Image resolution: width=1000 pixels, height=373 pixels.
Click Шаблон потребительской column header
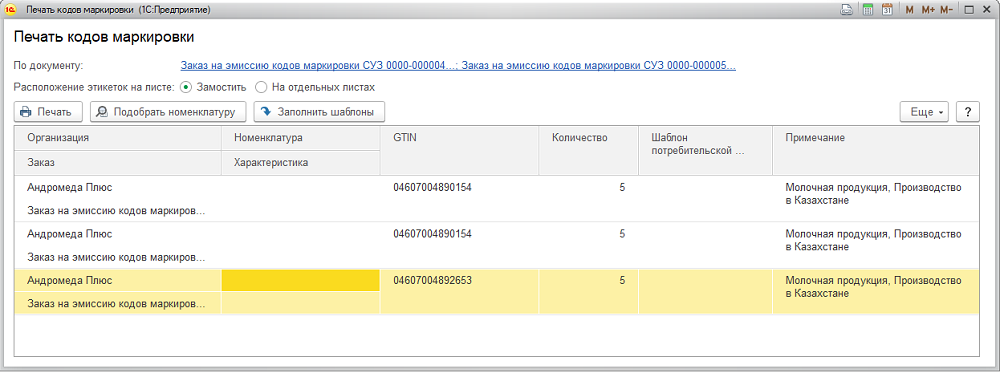pos(705,150)
